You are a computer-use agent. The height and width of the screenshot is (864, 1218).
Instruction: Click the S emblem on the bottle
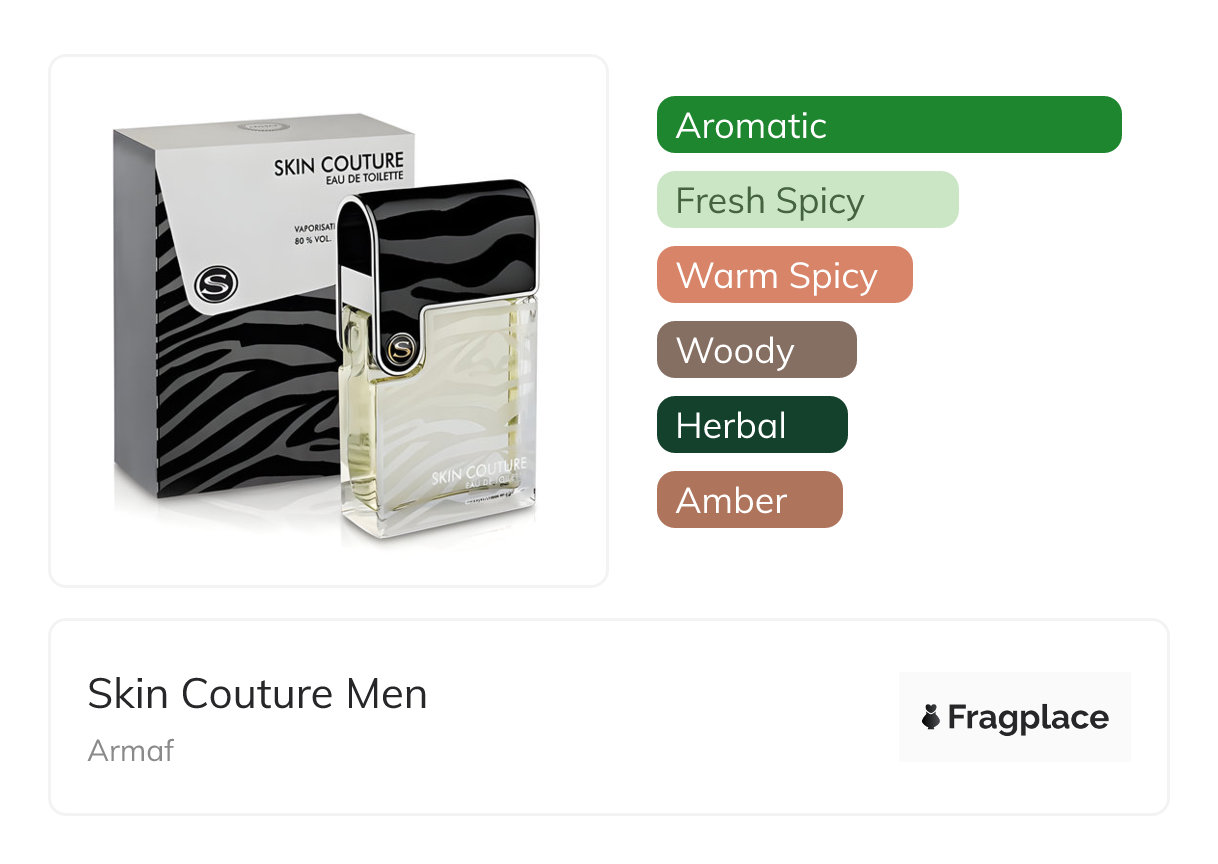point(401,348)
